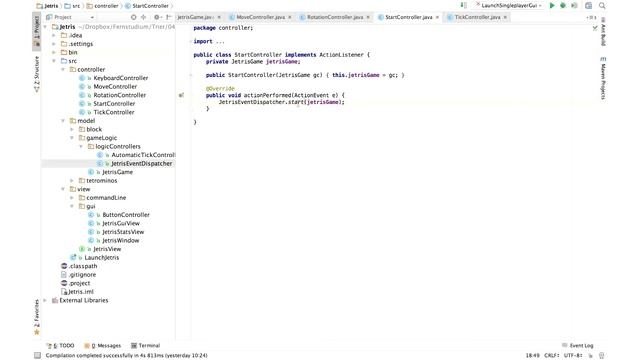Click jetrisGame field in start call
This screenshot has width=640, height=360.
(x=323, y=102)
